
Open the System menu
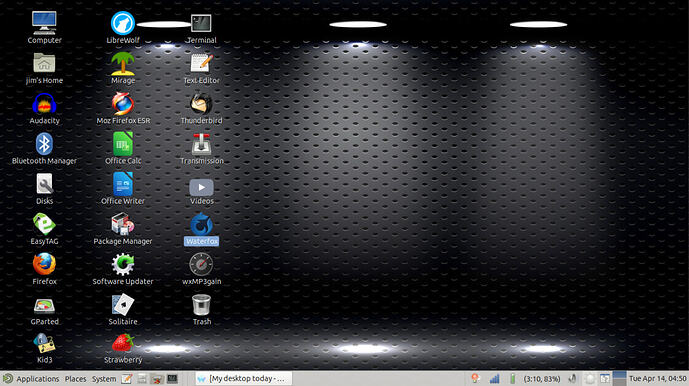click(104, 379)
